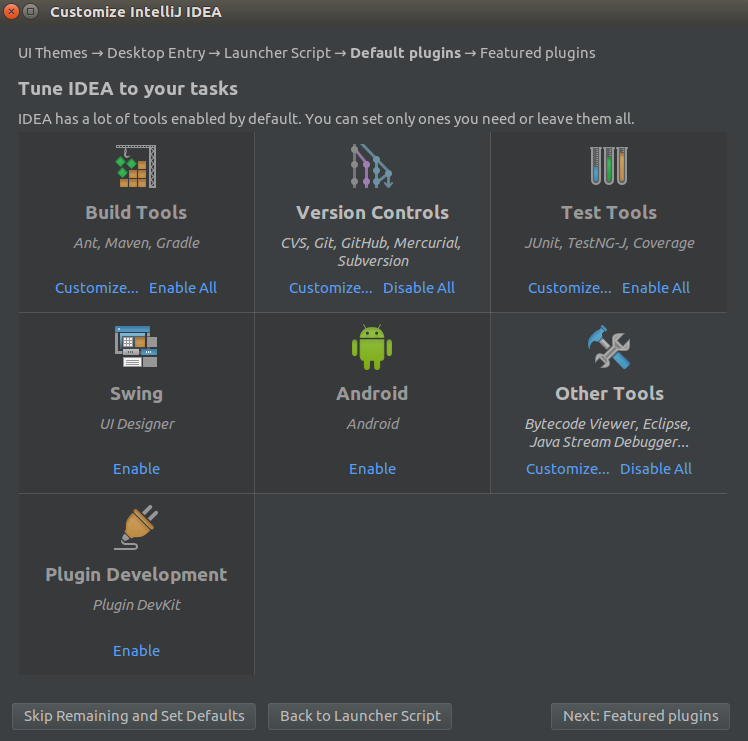748x741 pixels.
Task: Disable all Version Controls plugins
Action: tap(419, 288)
